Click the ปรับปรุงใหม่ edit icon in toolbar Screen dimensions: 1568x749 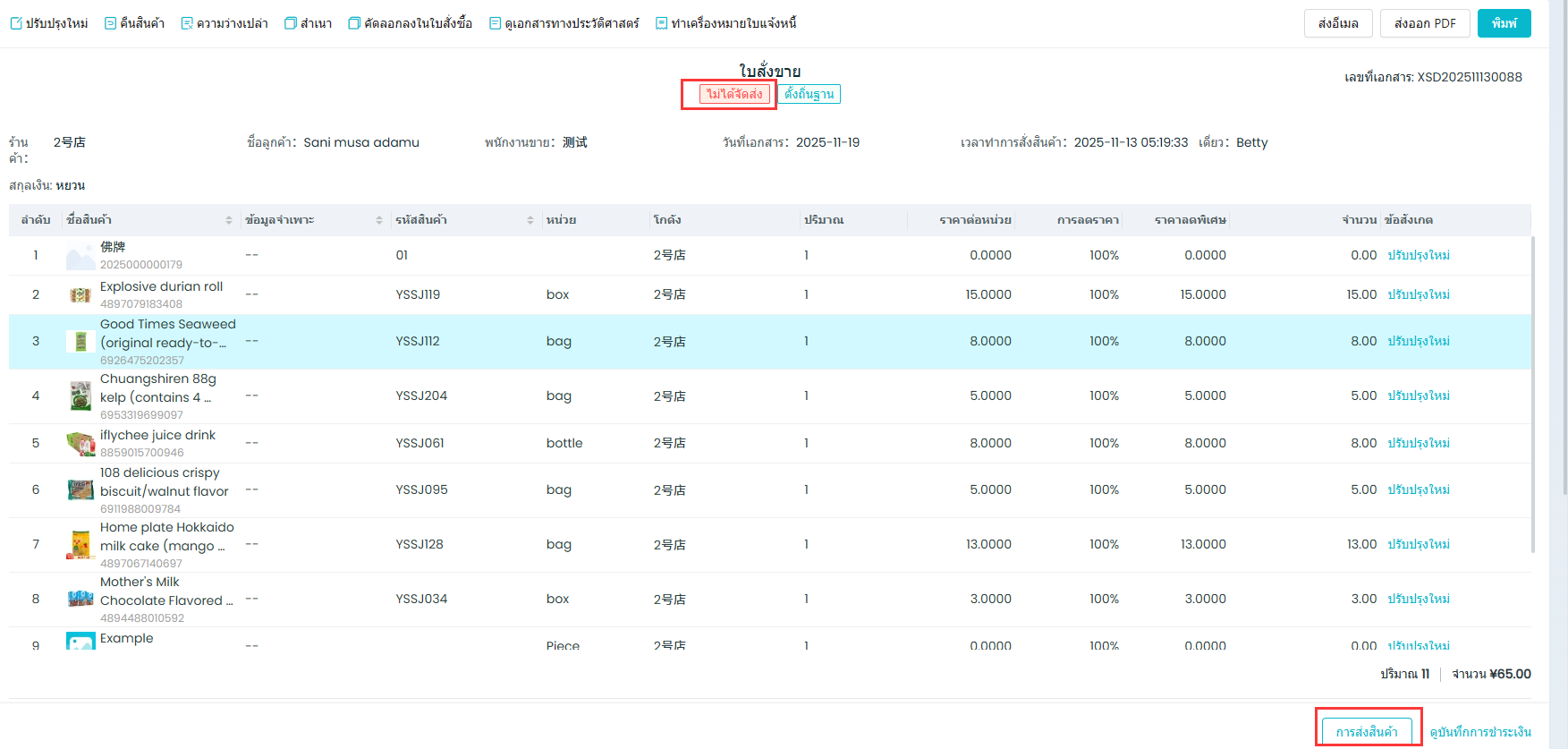pyautogui.click(x=16, y=23)
